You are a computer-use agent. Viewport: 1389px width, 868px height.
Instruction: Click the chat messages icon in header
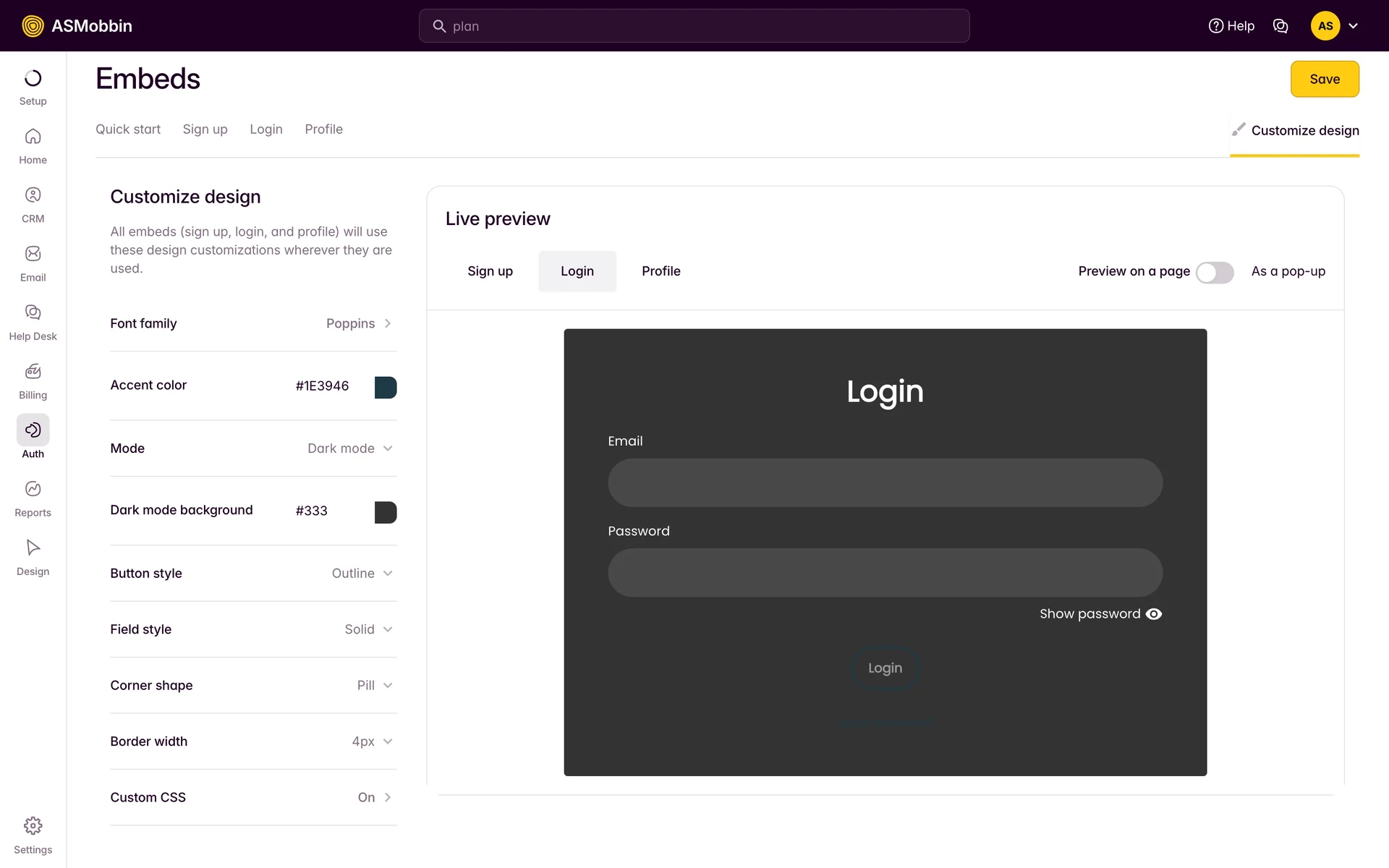tap(1280, 26)
